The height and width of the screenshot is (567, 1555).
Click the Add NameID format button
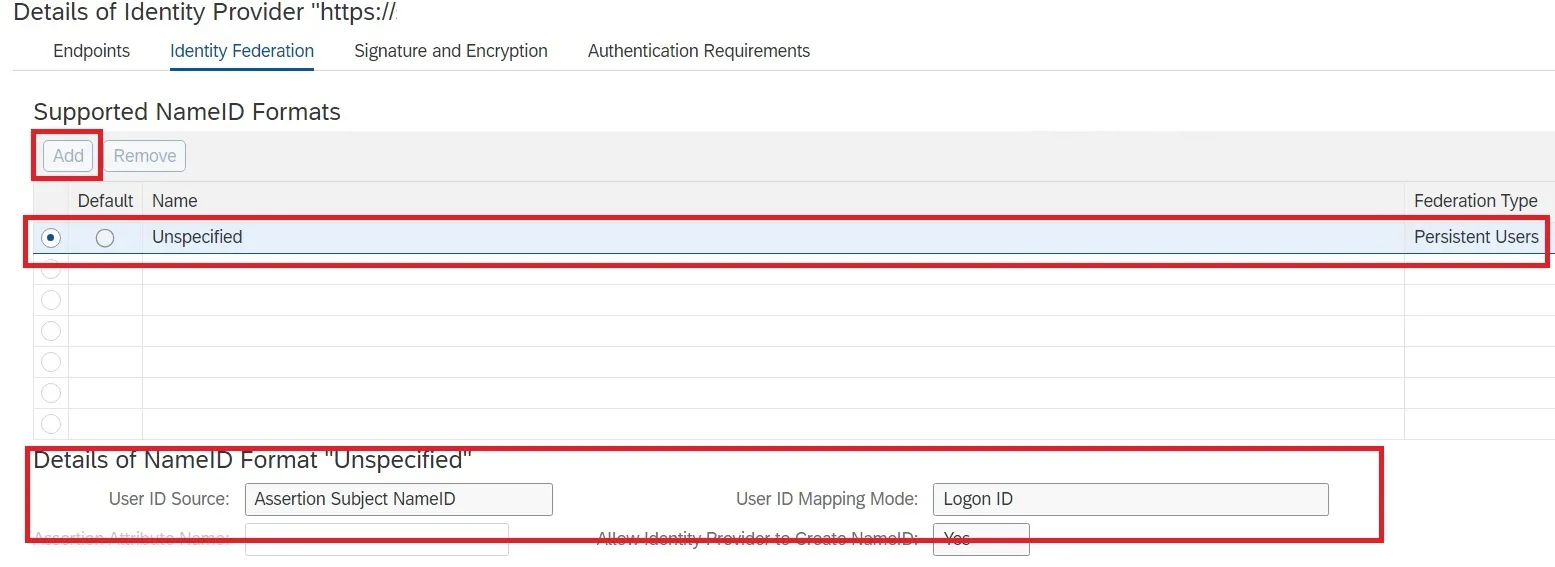[68, 156]
